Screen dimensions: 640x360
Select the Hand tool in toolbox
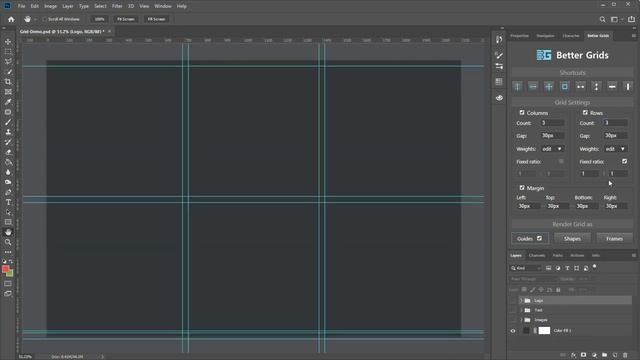8,232
